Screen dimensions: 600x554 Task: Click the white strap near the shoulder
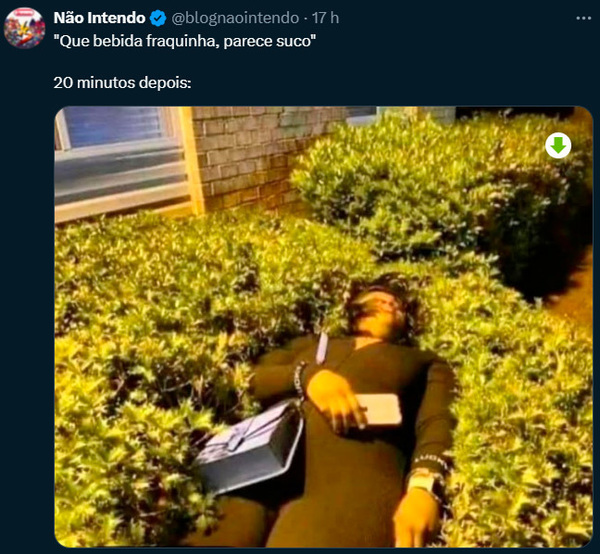pos(321,348)
